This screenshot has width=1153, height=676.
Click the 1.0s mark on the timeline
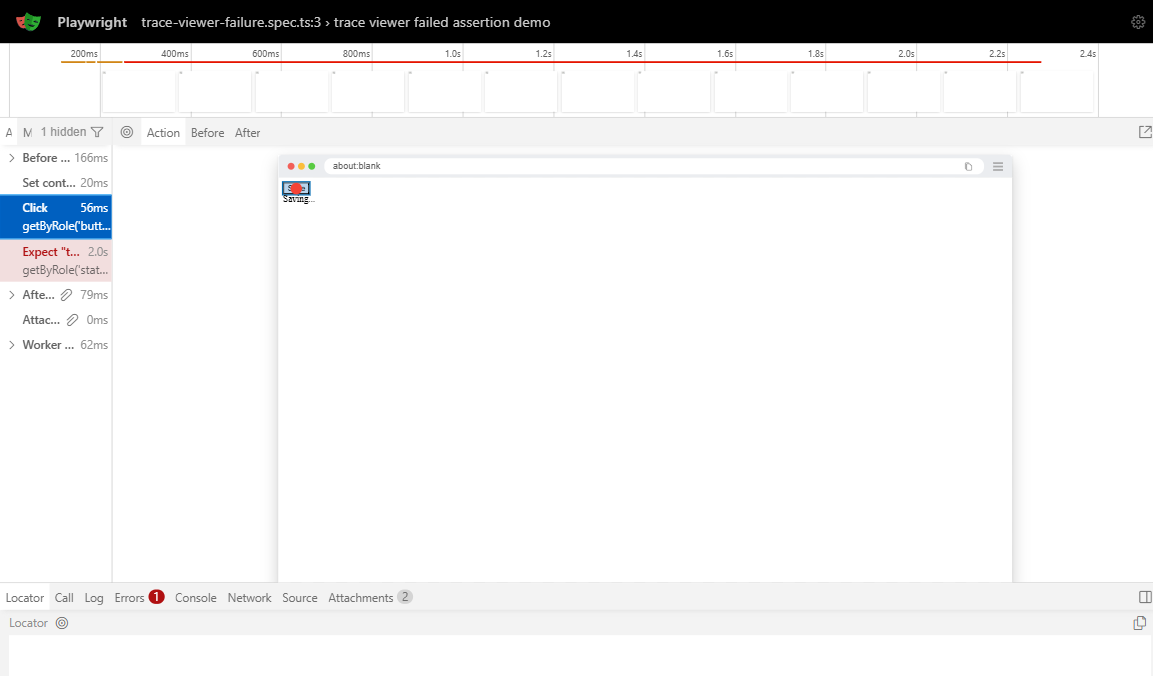tap(452, 54)
